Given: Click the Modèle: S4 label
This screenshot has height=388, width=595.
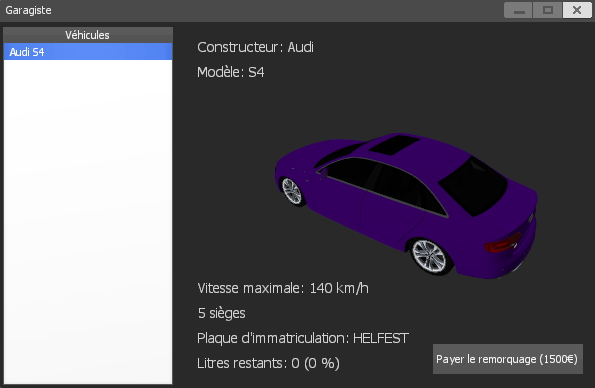Looking at the screenshot, I should coord(230,72).
